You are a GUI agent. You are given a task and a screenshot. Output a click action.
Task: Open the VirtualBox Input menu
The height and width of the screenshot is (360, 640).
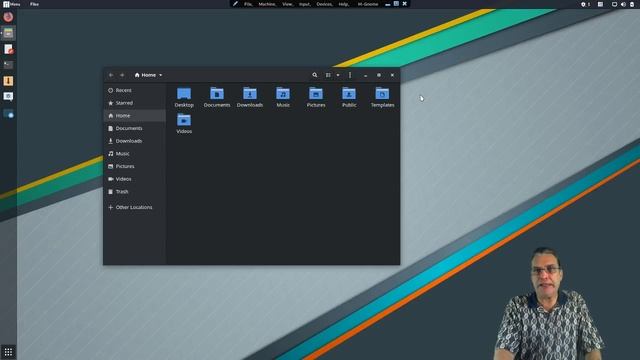304,4
